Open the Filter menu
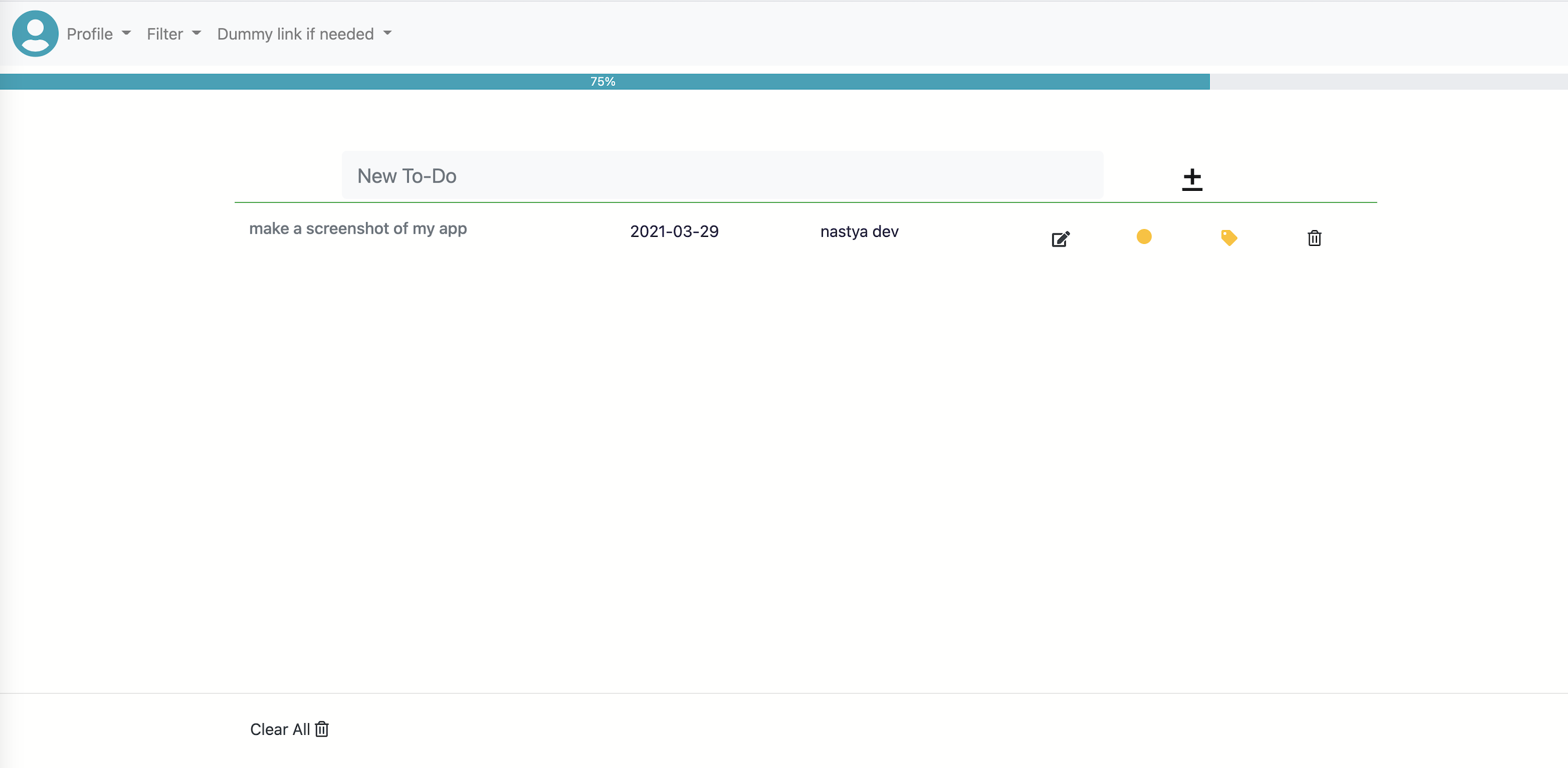1568x768 pixels. 165,34
